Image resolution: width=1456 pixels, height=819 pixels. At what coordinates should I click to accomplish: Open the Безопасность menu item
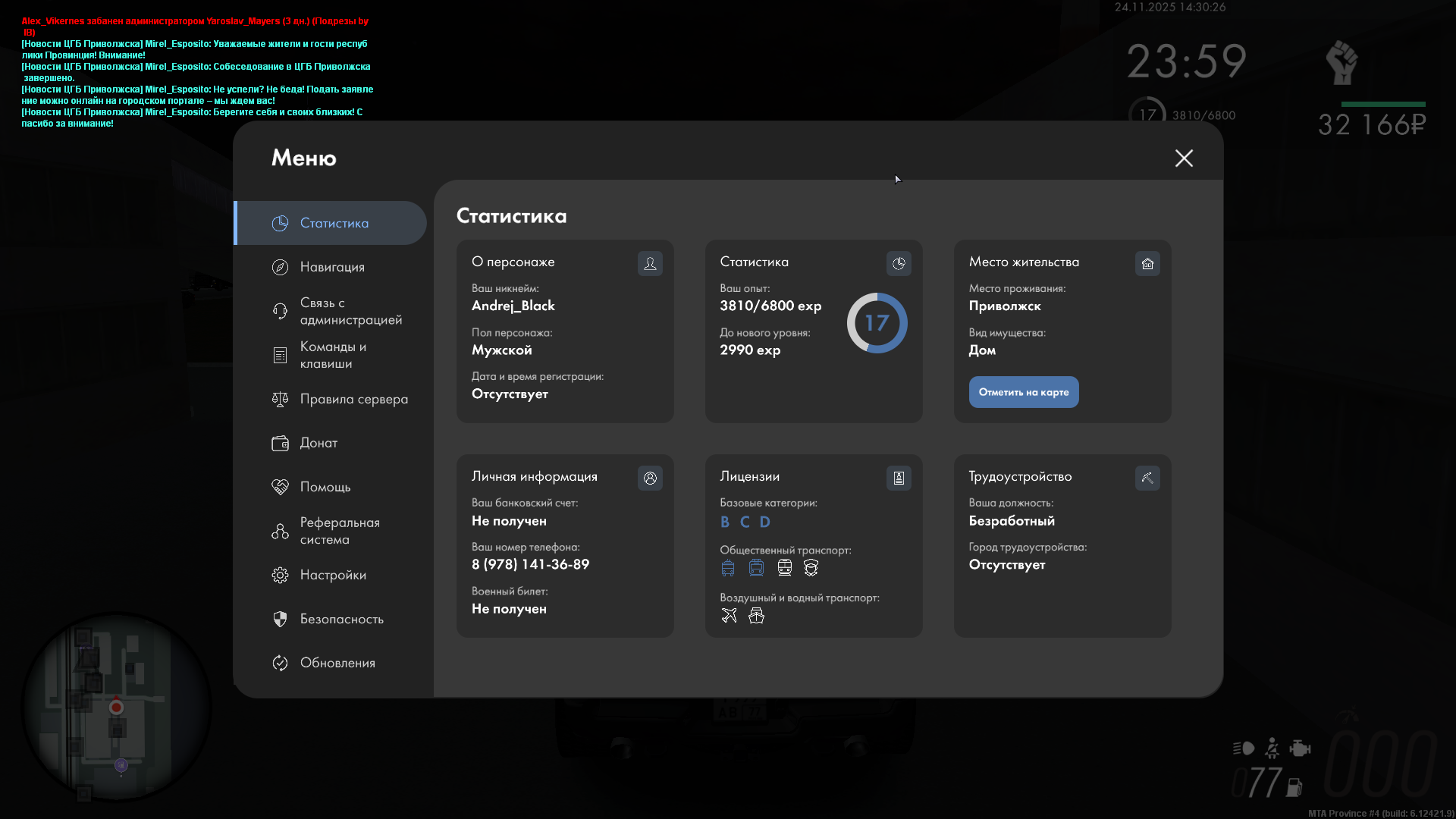pyautogui.click(x=340, y=619)
